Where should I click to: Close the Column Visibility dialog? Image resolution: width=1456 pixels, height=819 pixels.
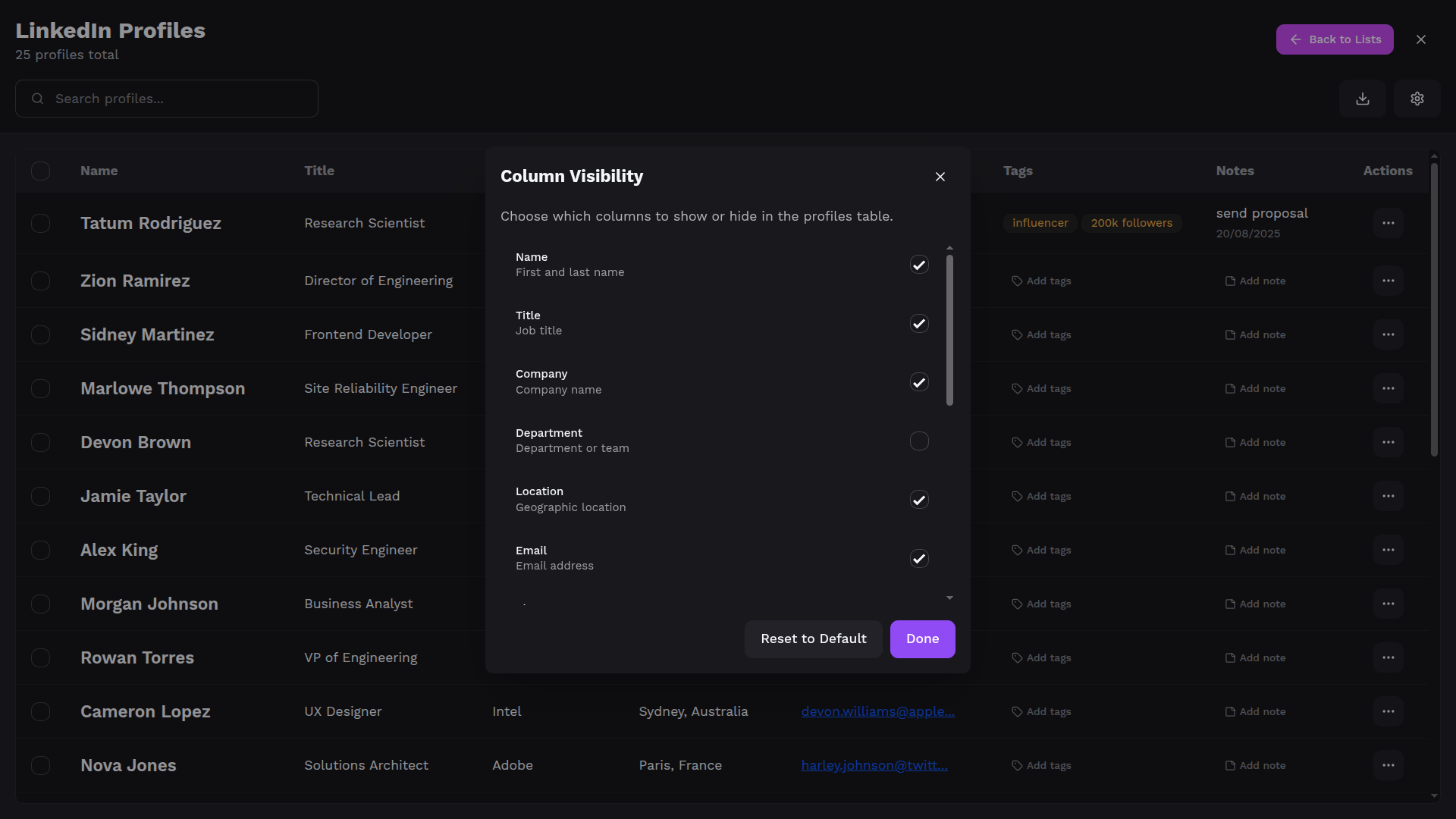point(940,177)
